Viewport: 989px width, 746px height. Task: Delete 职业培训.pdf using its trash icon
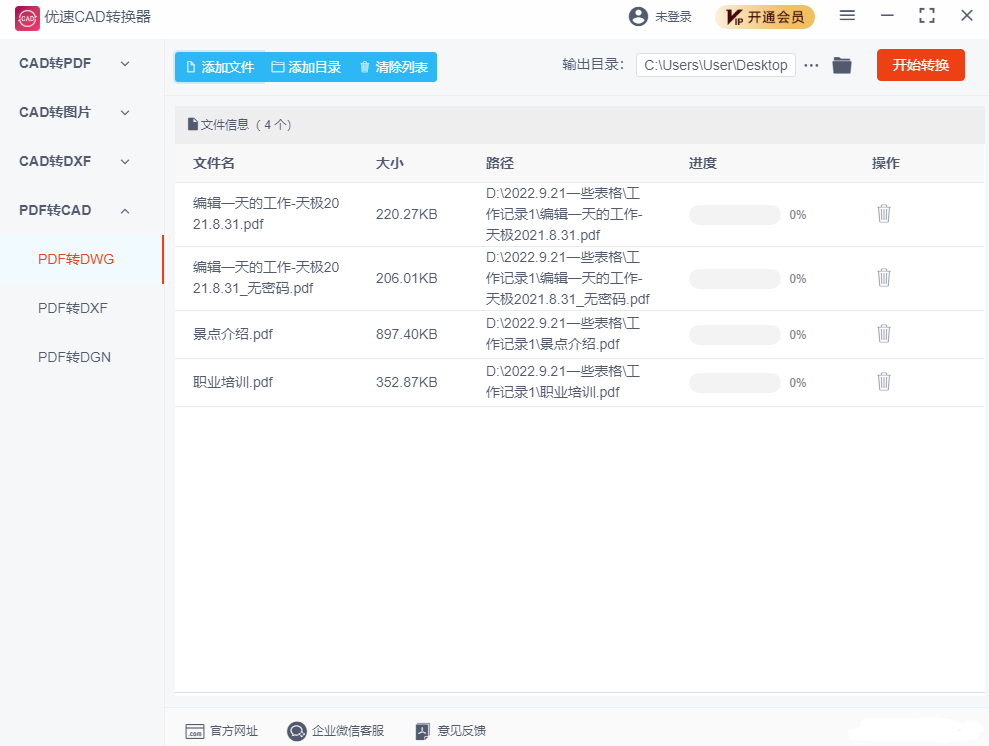click(x=883, y=381)
